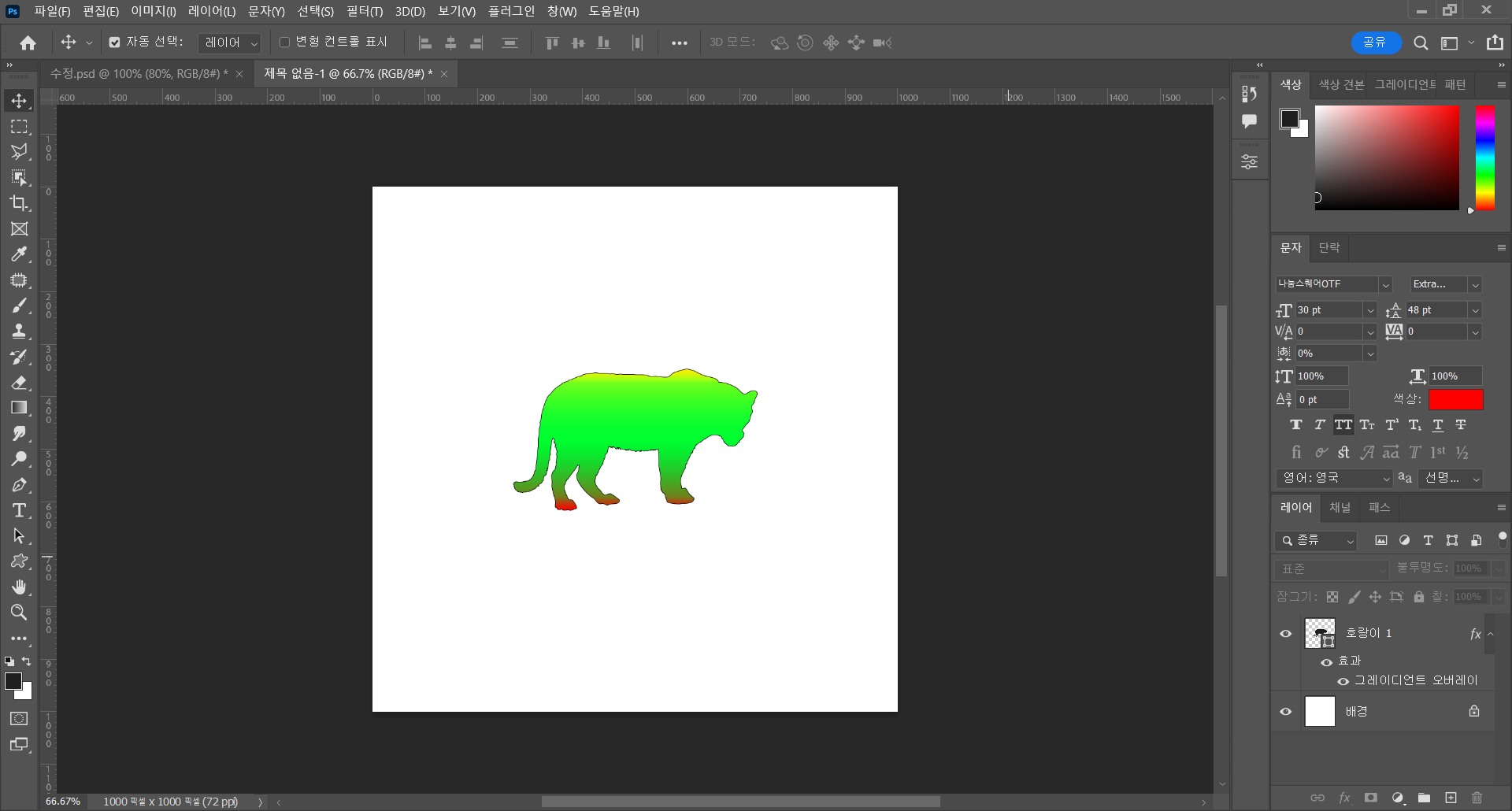Create a new layer group folder icon
Viewport: 1512px width, 811px height.
[x=1424, y=798]
